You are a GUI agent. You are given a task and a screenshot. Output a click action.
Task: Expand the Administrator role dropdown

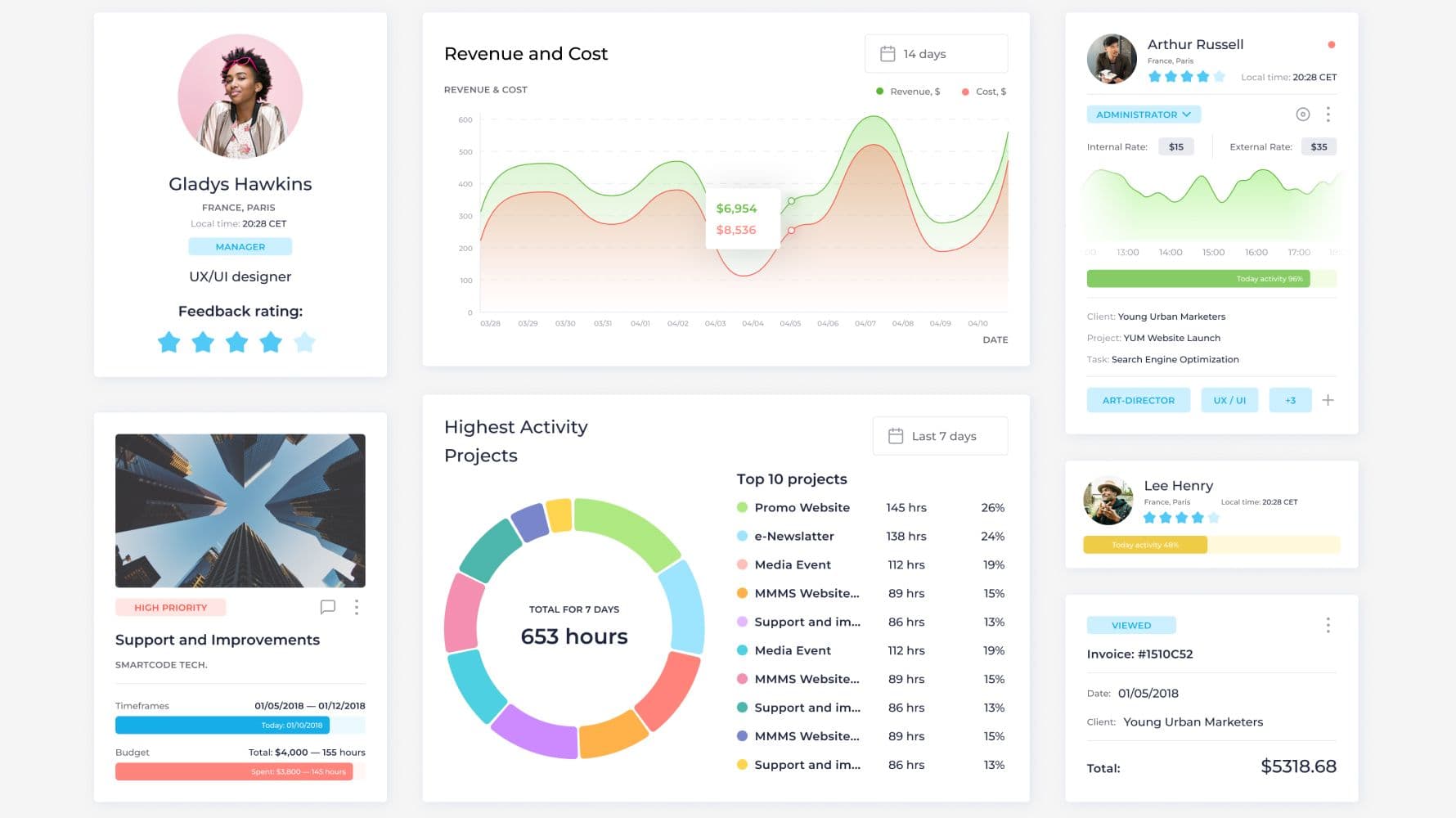(x=1143, y=115)
